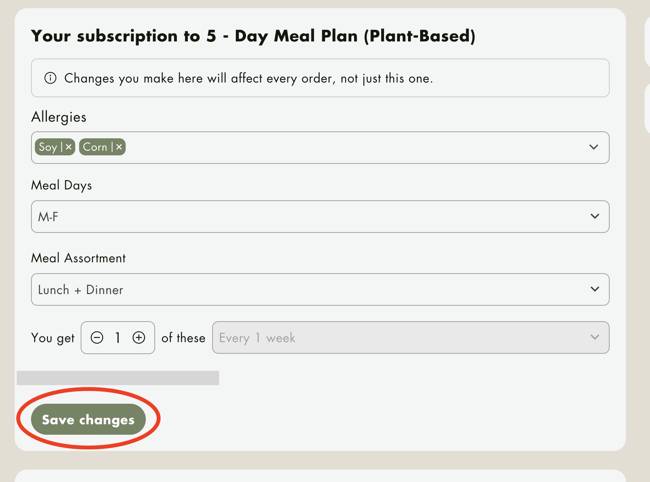Screen dimensions: 650x482
Task: Click the Soy allergy tag label
Action: pos(48,147)
